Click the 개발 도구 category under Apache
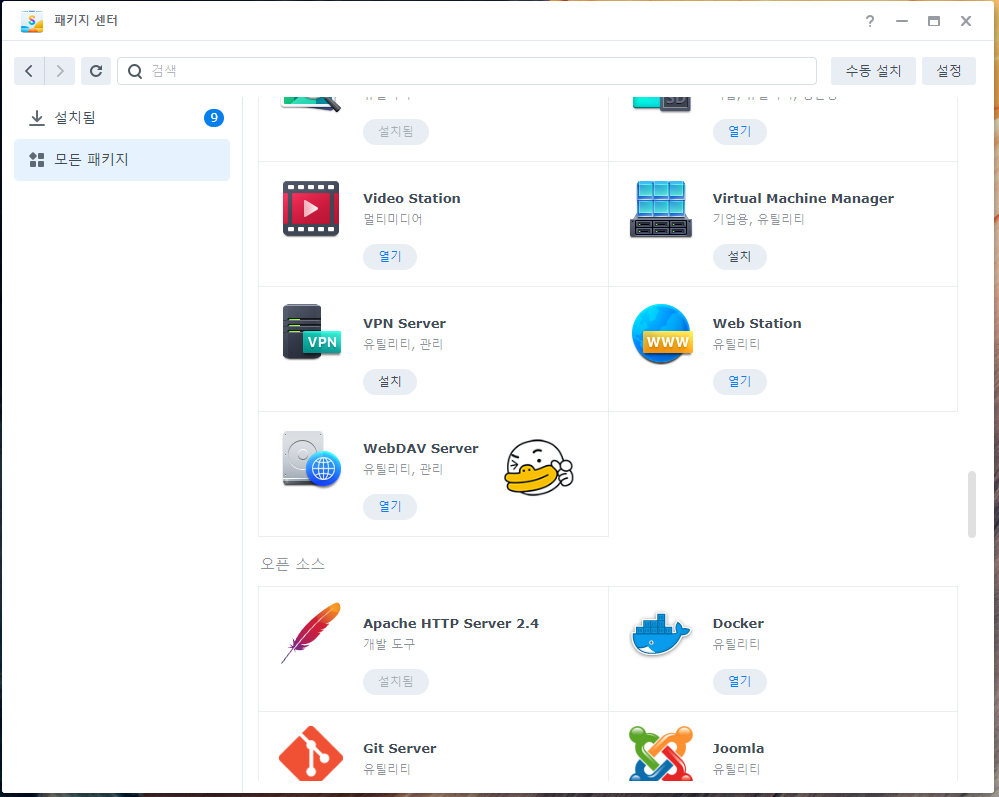Screen dimensions: 999x797 tap(389, 644)
